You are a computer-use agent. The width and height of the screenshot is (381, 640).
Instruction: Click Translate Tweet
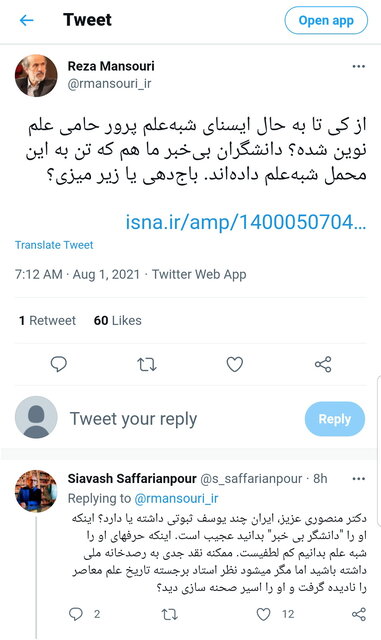point(54,245)
